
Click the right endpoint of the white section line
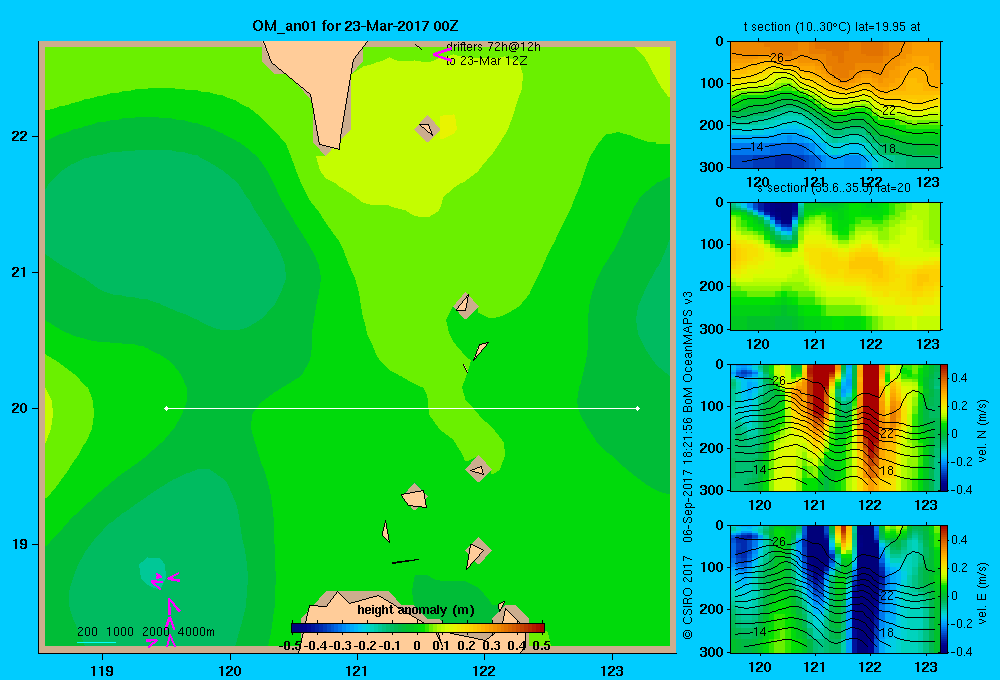pyautogui.click(x=638, y=408)
